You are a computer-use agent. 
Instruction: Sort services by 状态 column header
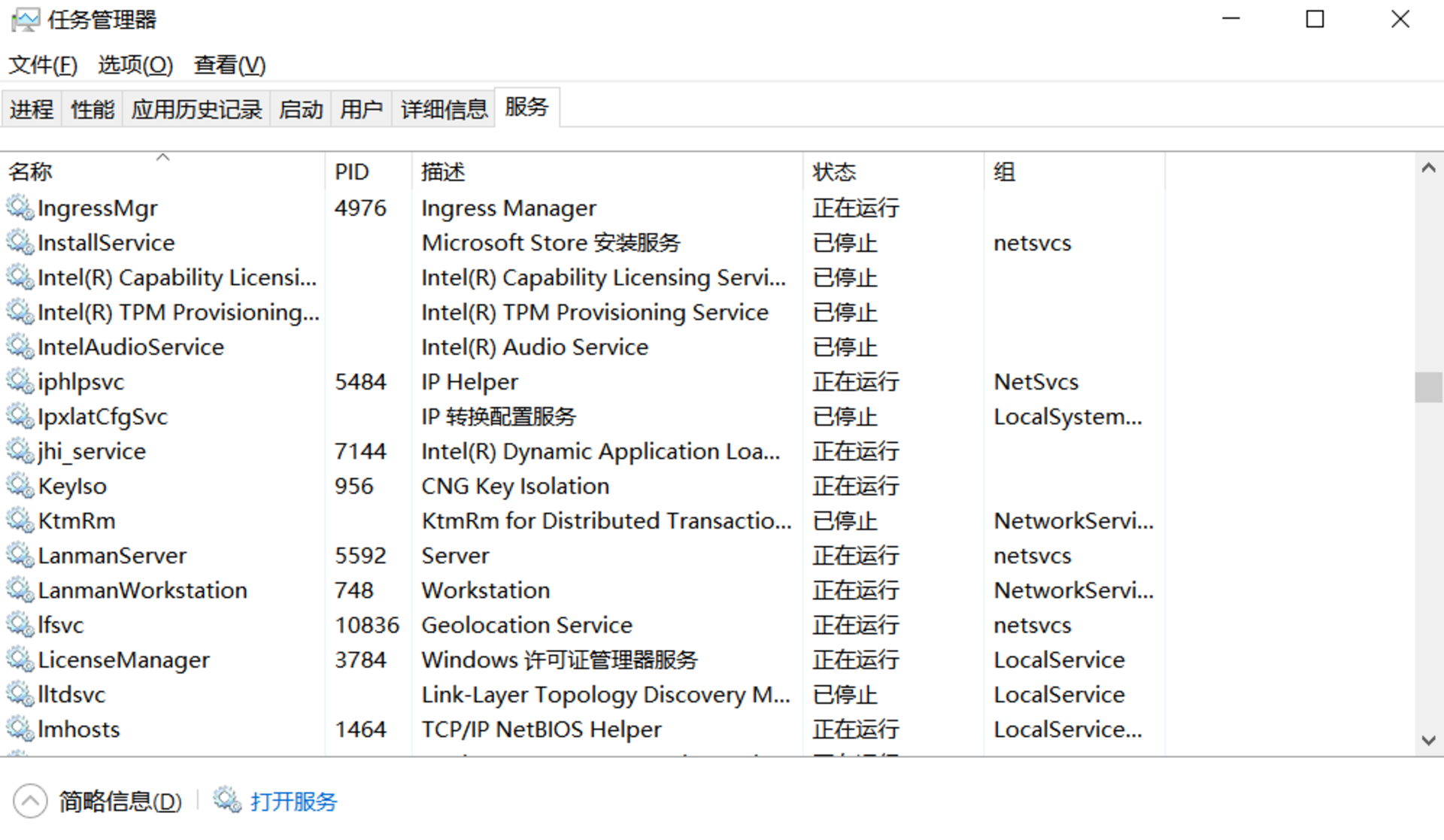(x=834, y=171)
